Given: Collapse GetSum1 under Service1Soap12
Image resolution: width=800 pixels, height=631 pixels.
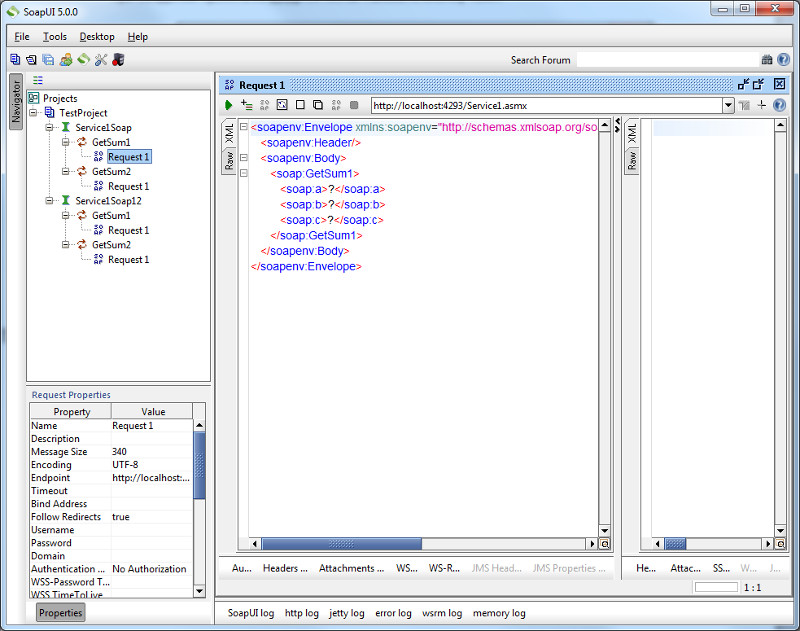Looking at the screenshot, I should [66, 215].
